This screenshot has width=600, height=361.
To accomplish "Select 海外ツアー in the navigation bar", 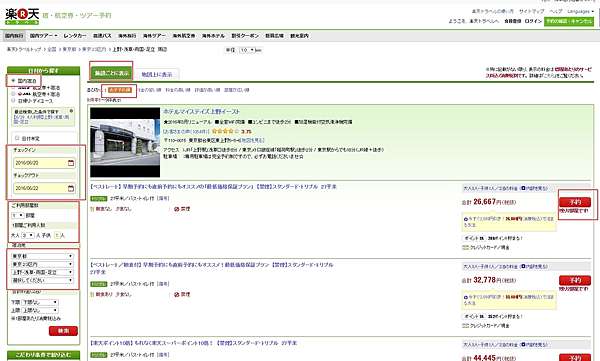I will (x=154, y=36).
